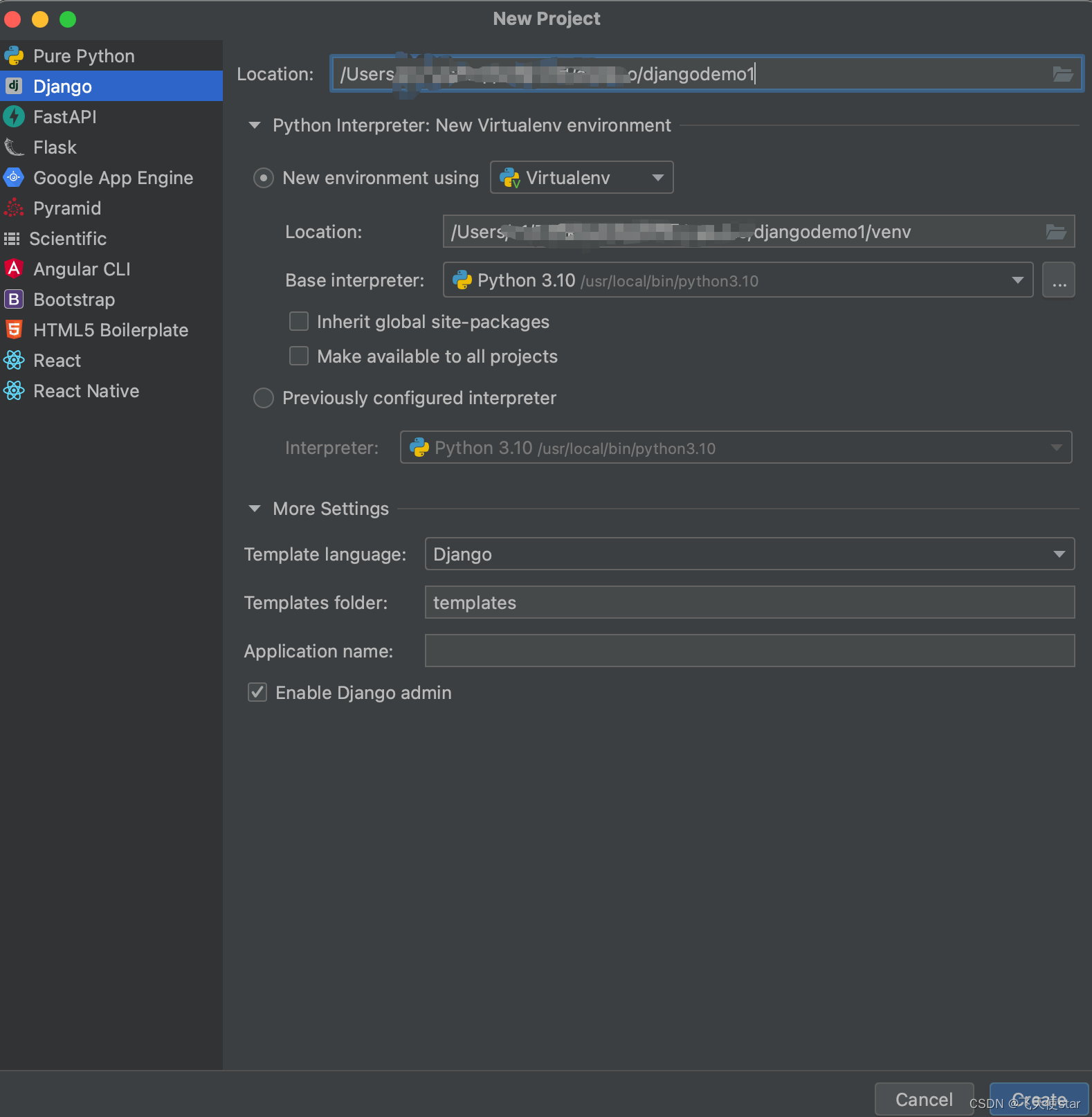Viewport: 1092px width, 1117px height.
Task: Open base interpreter ellipsis browse button
Action: click(x=1059, y=280)
